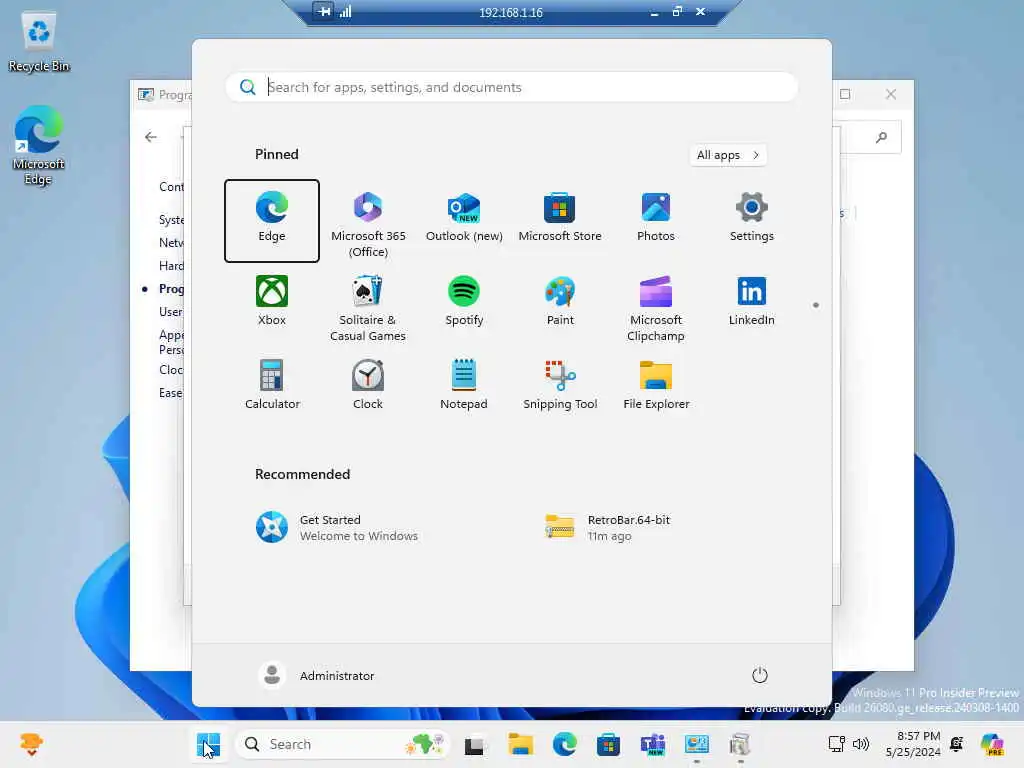
Task: Open the power options button
Action: [760, 675]
